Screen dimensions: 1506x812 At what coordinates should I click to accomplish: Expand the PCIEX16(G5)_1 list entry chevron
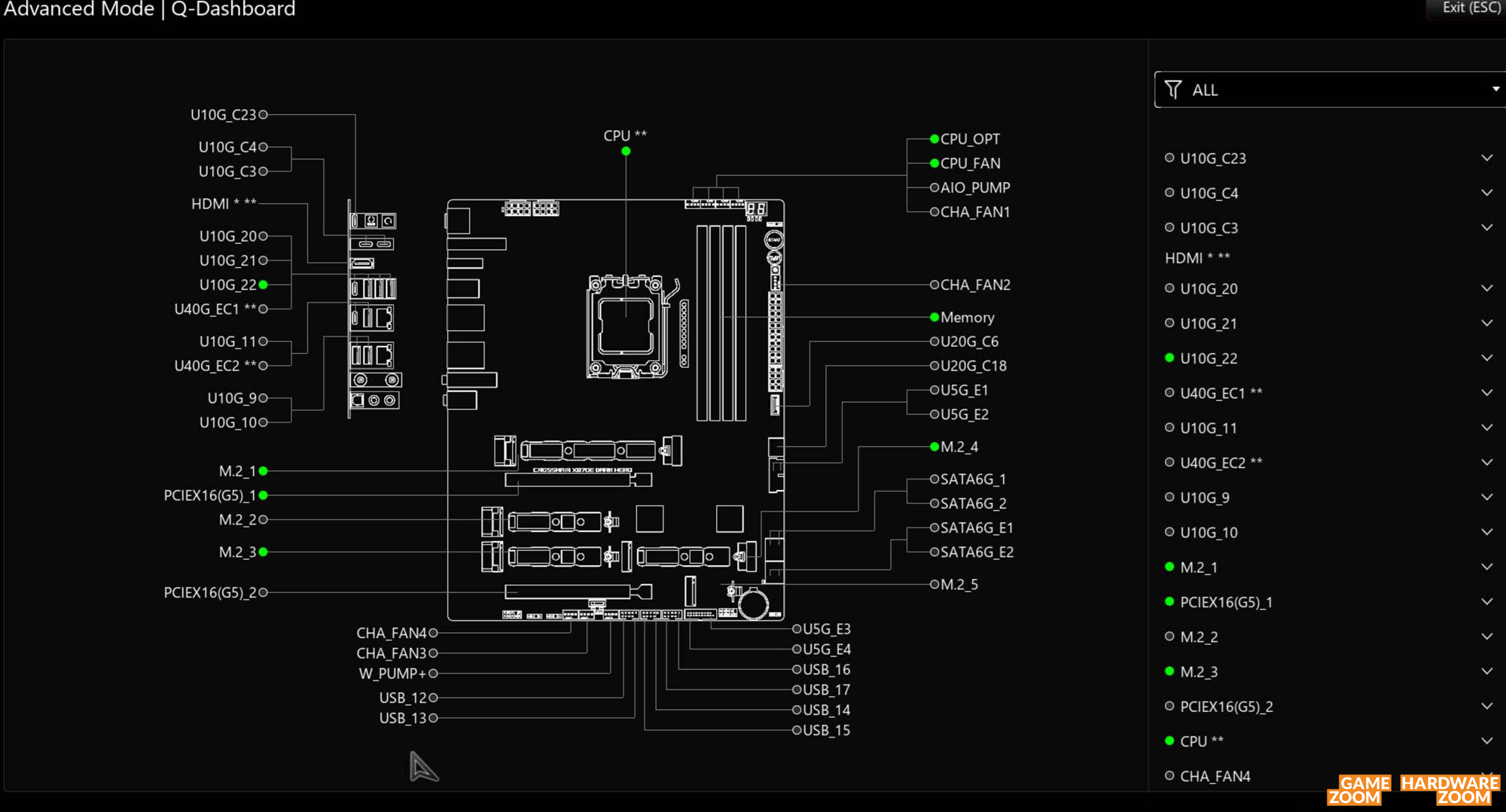click(x=1486, y=602)
